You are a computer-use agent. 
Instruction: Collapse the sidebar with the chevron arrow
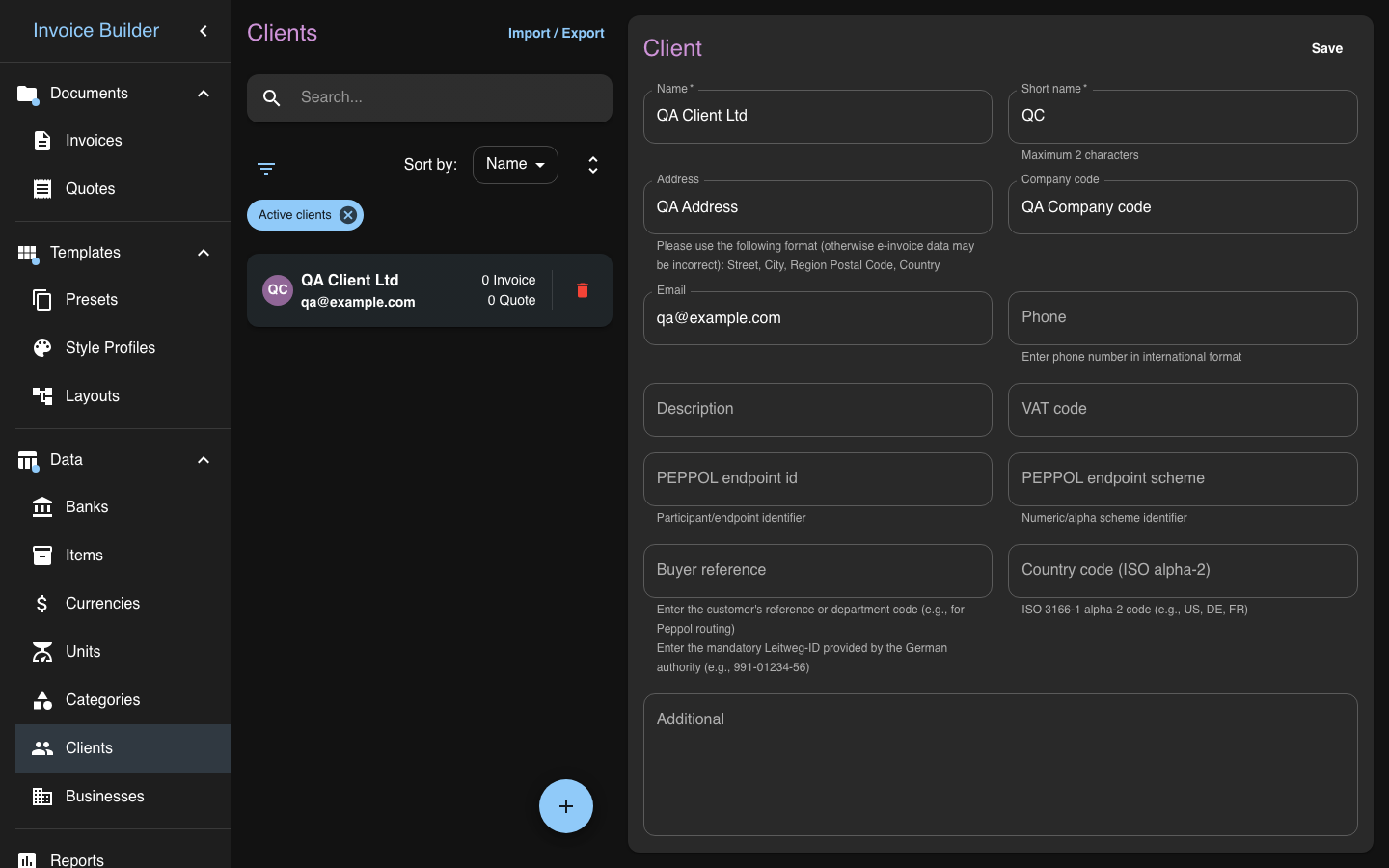coord(204,31)
